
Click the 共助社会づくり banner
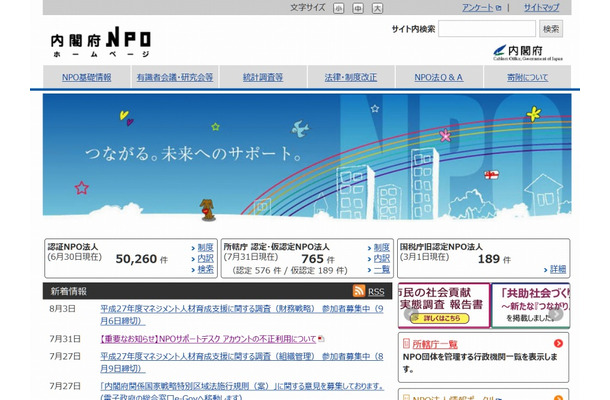(531, 305)
